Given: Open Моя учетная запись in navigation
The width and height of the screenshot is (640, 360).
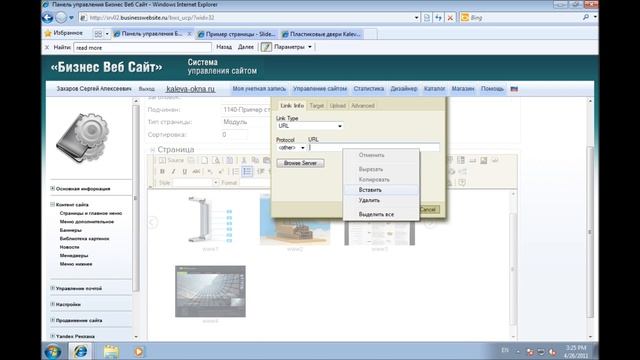Looking at the screenshot, I should click(x=259, y=89).
